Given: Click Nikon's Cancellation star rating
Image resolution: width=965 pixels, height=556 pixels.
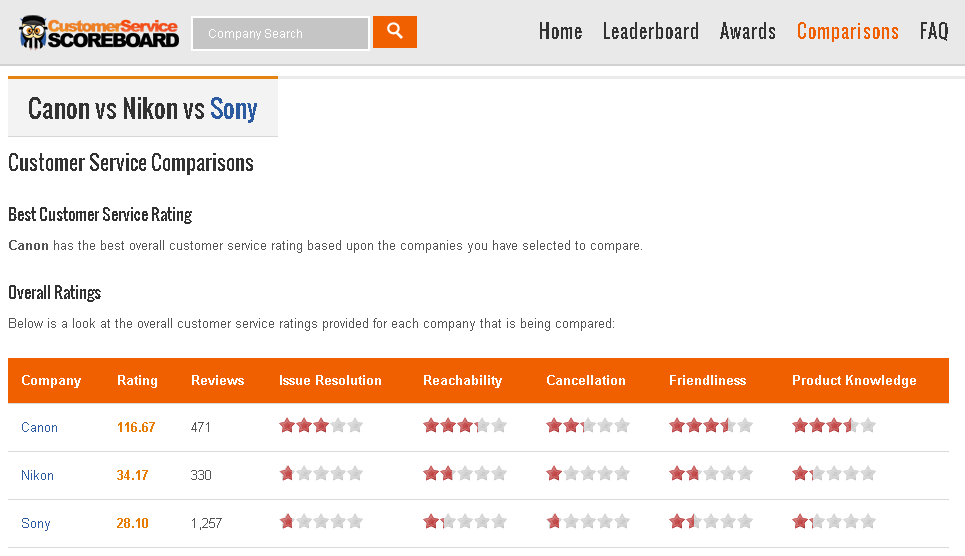Looking at the screenshot, I should [588, 473].
